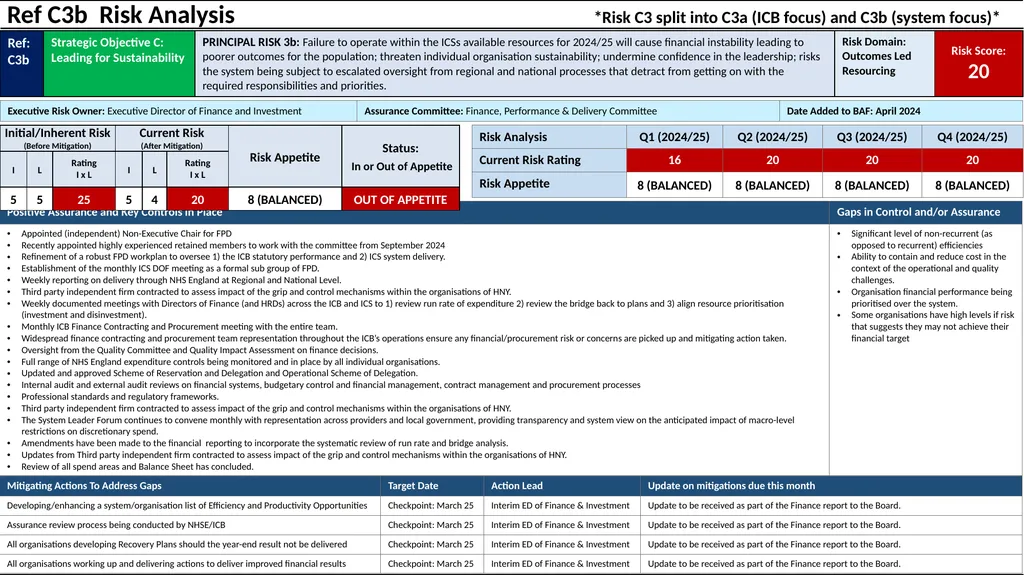Select 'Weekly reporting on delivery through NHS England' bullet
This screenshot has height=575, width=1024.
(181, 280)
